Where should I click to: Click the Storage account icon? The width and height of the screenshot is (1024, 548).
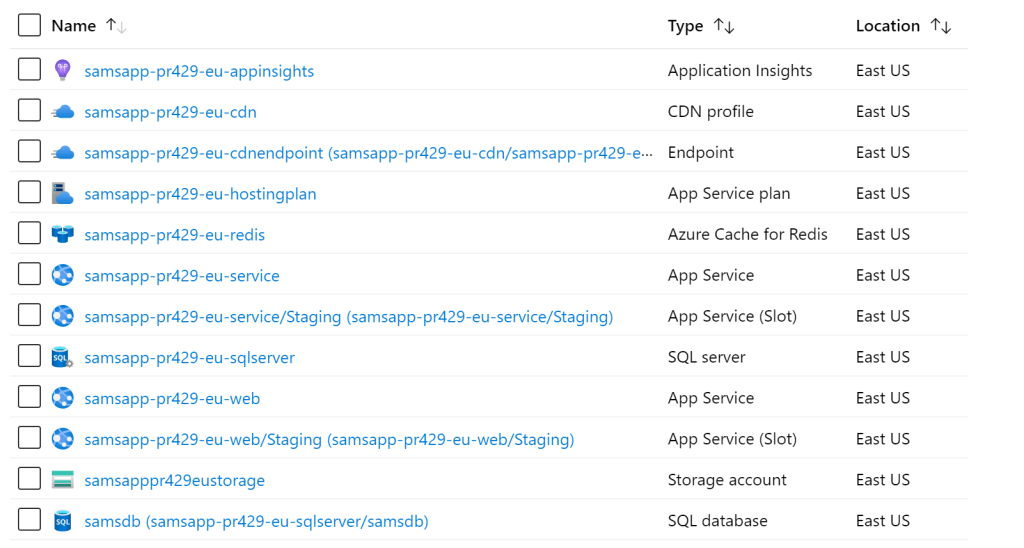[62, 480]
